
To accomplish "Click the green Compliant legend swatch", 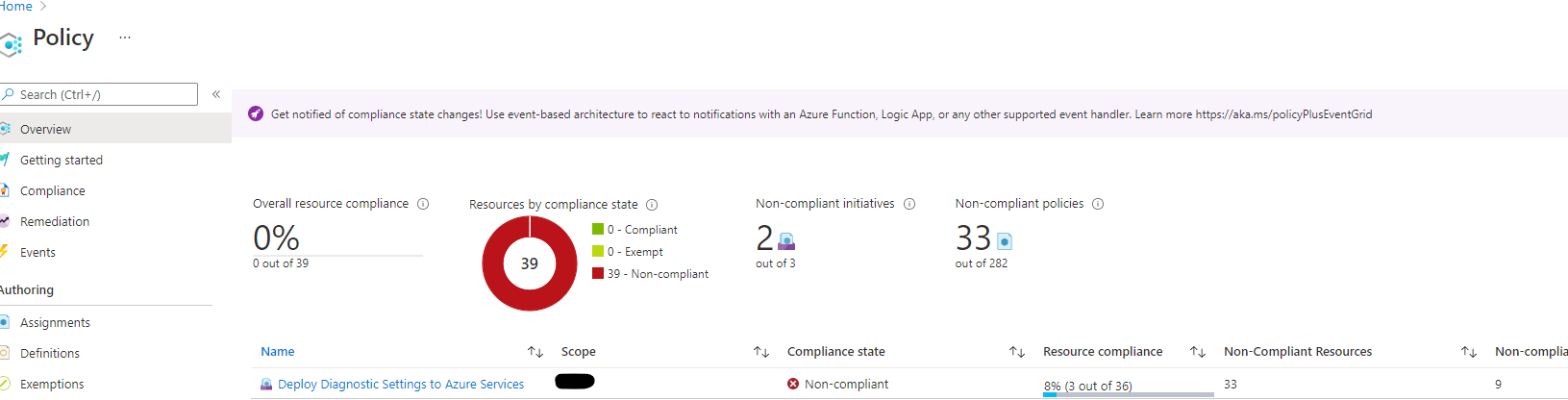I will coord(598,229).
